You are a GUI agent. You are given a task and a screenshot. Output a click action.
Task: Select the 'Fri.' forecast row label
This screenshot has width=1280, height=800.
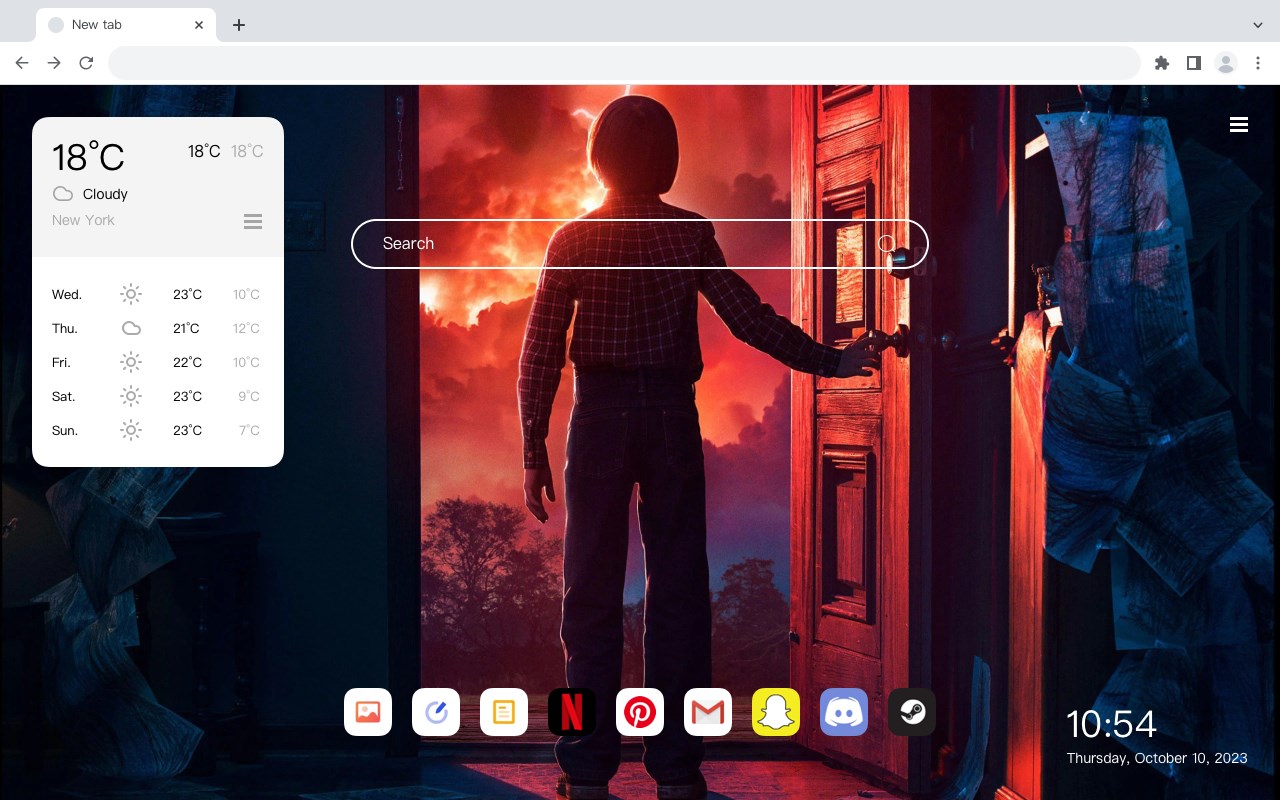click(x=61, y=362)
